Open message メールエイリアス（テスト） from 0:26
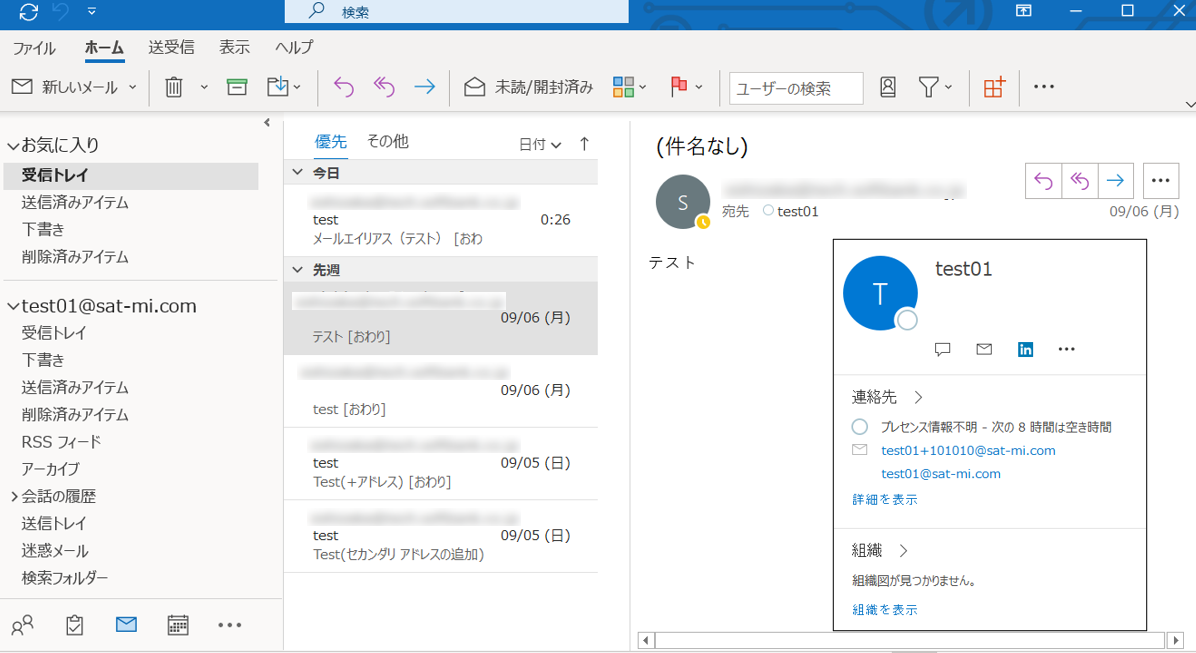Viewport: 1196px width, 653px height. 441,220
